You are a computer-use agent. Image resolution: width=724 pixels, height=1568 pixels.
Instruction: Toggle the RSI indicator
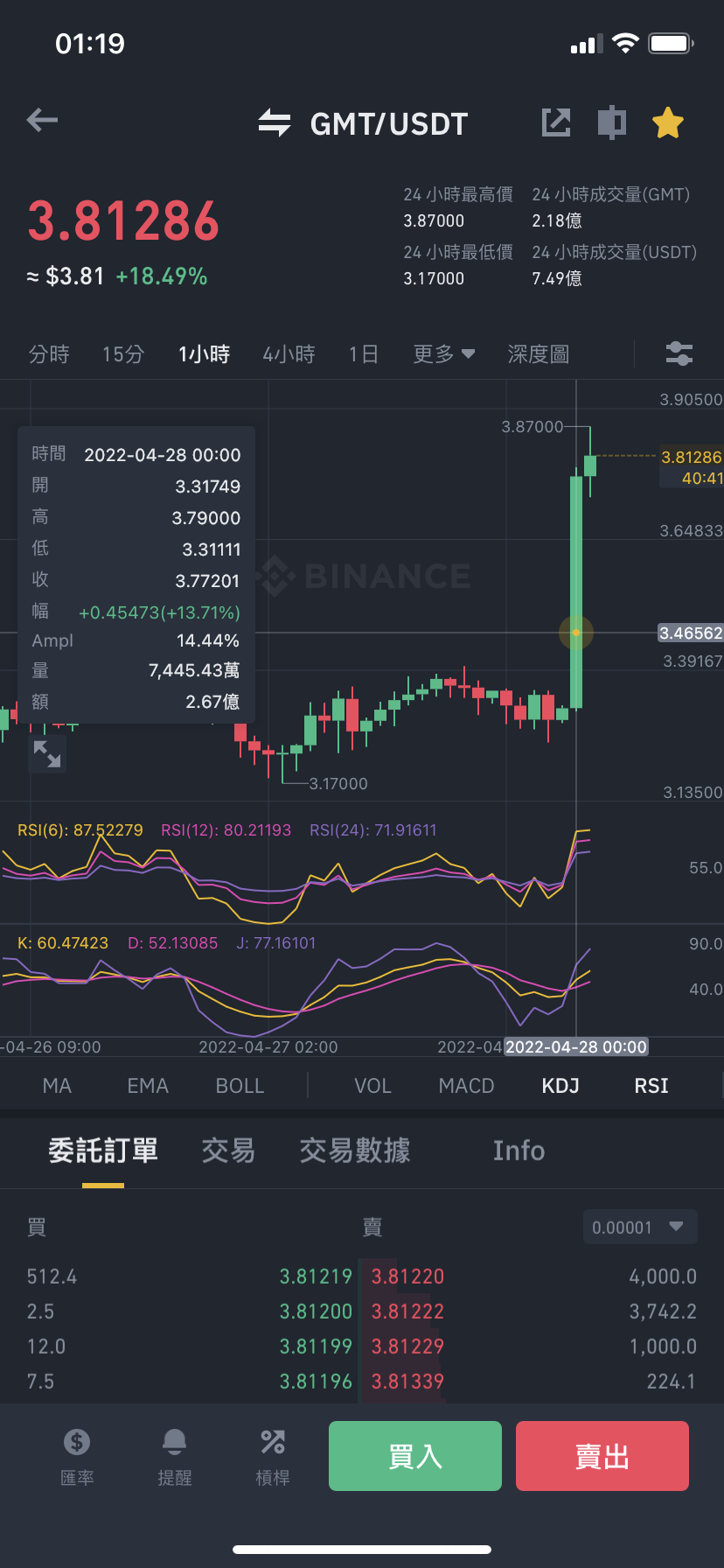651,1086
